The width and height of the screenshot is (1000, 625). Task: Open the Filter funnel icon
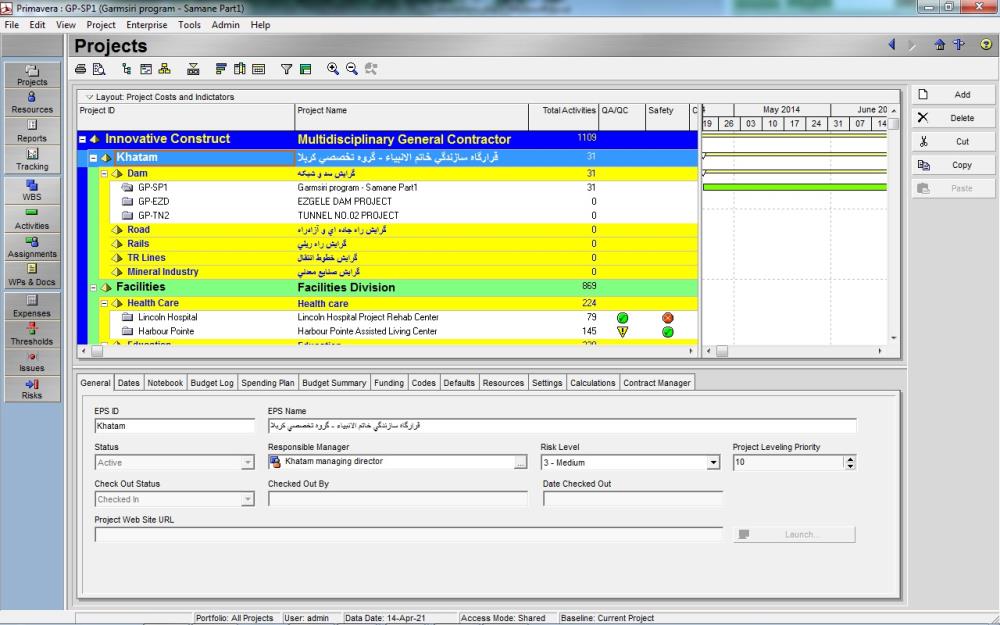coord(286,69)
